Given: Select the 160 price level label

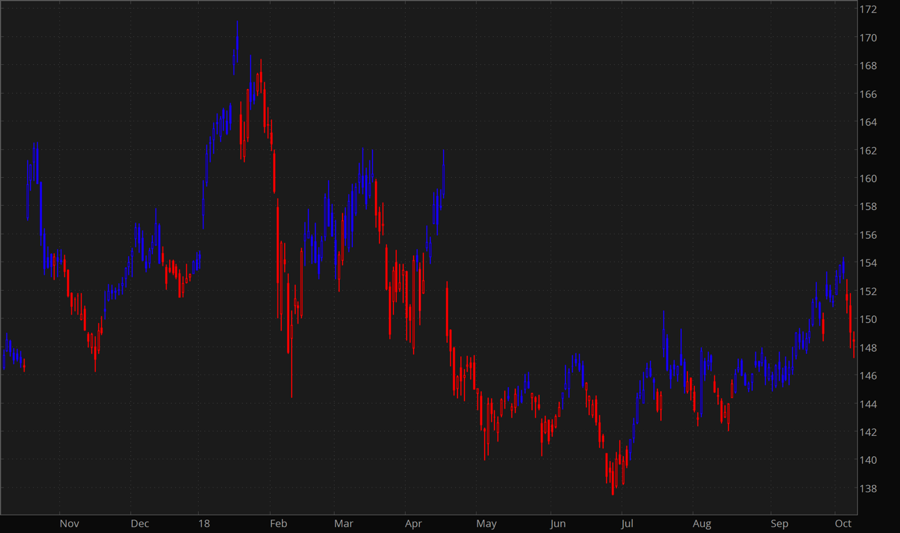Looking at the screenshot, I should 868,179.
